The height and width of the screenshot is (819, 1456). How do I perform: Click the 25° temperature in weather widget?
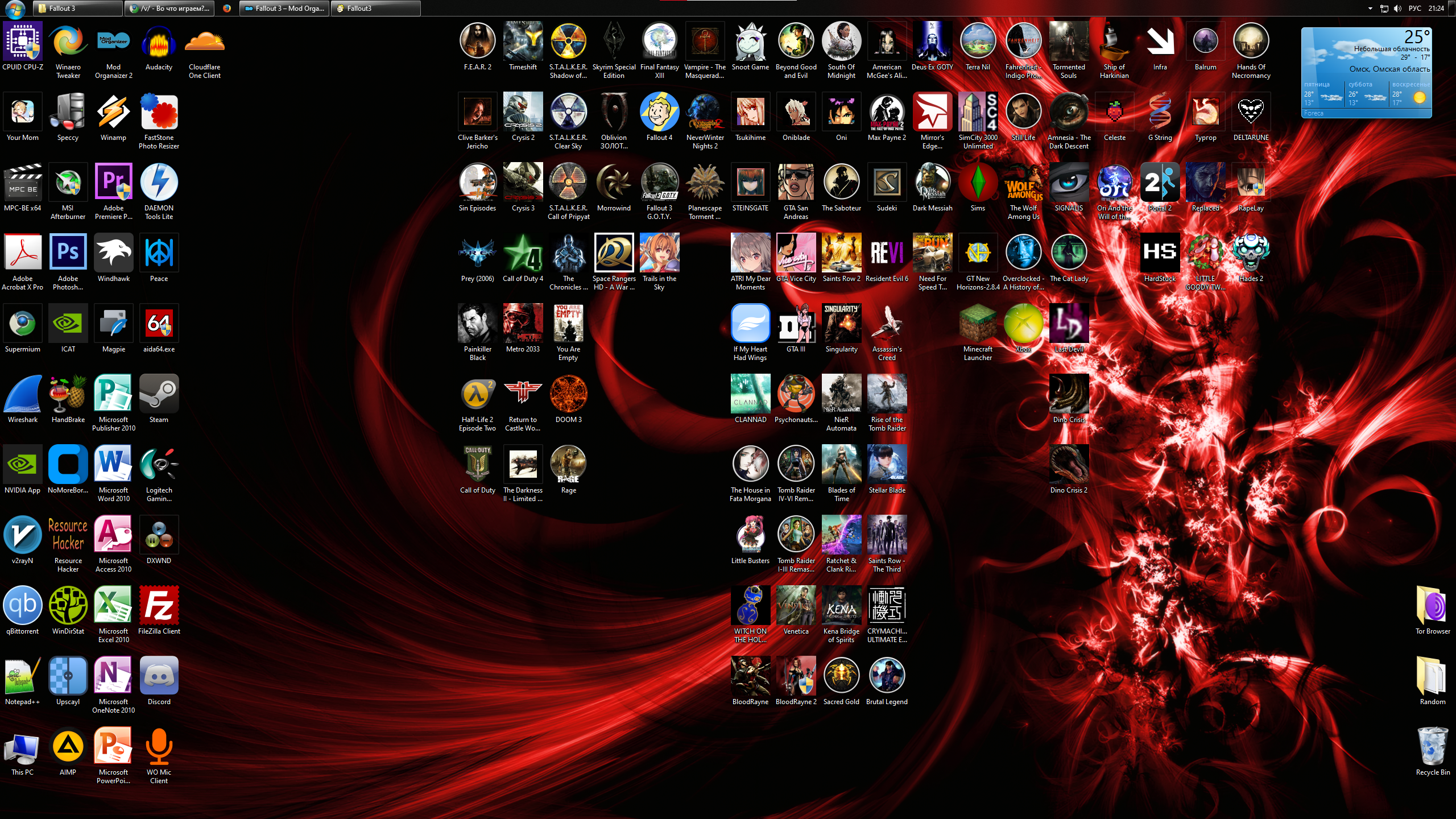pos(1417,37)
